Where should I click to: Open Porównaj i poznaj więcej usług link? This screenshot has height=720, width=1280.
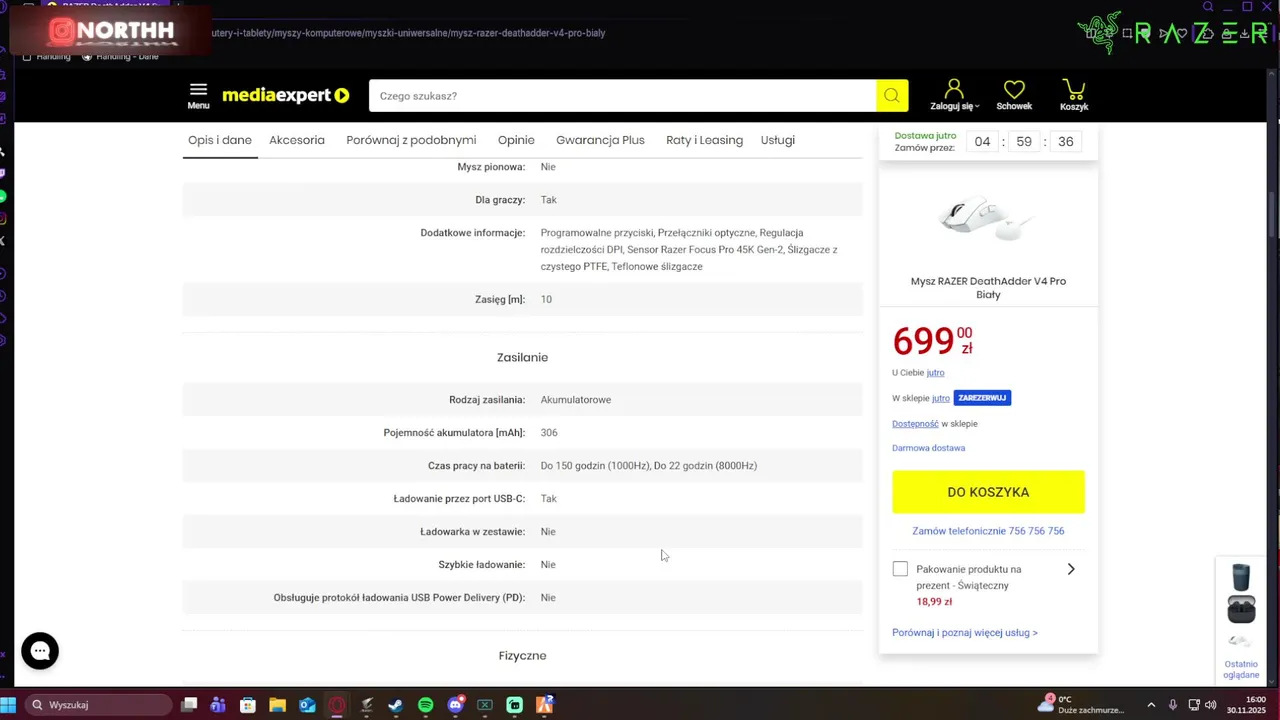coord(964,633)
